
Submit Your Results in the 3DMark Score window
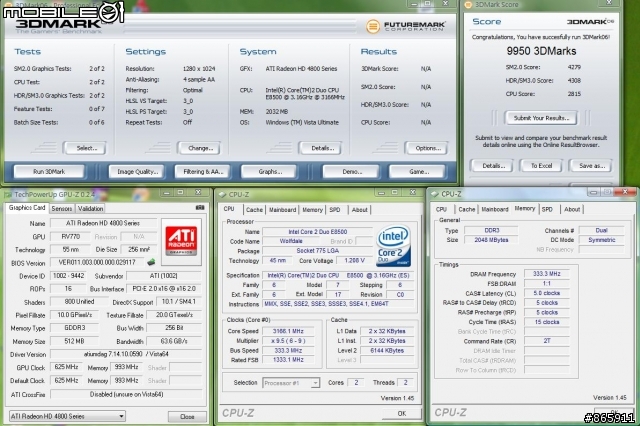point(541,118)
